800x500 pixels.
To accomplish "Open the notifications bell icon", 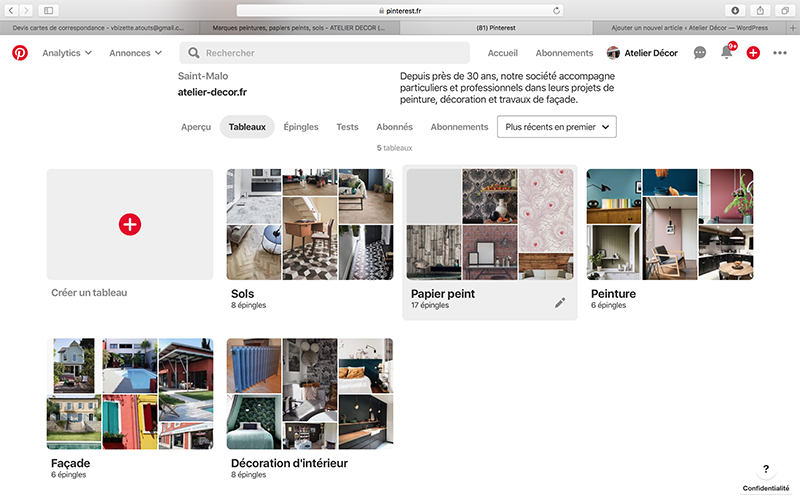I will [x=727, y=53].
